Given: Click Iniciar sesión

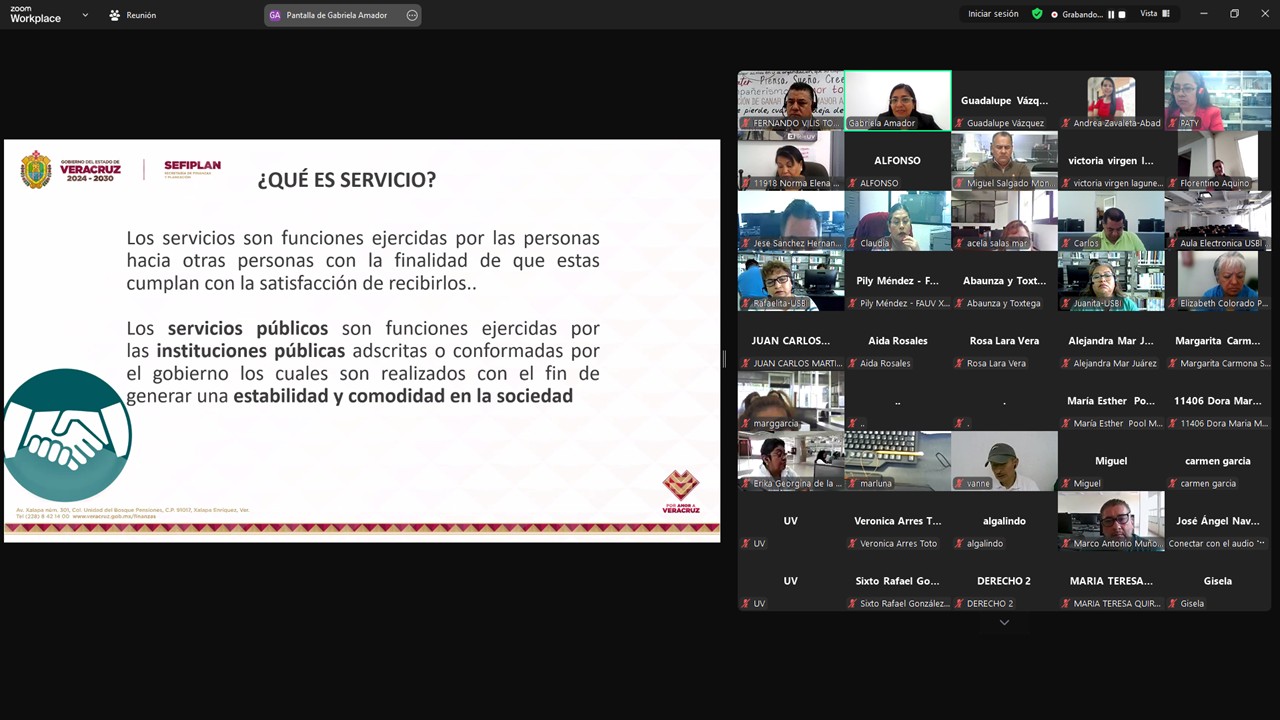Looking at the screenshot, I should tap(993, 14).
